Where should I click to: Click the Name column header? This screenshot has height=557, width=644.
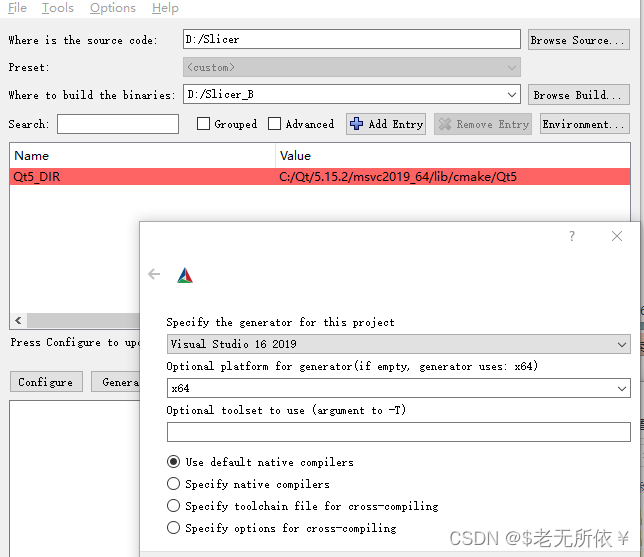pyautogui.click(x=142, y=156)
